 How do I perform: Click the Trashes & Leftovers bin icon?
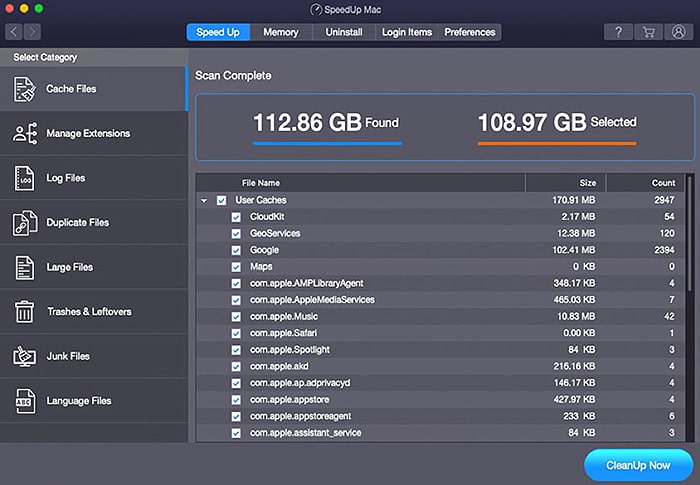[24, 311]
